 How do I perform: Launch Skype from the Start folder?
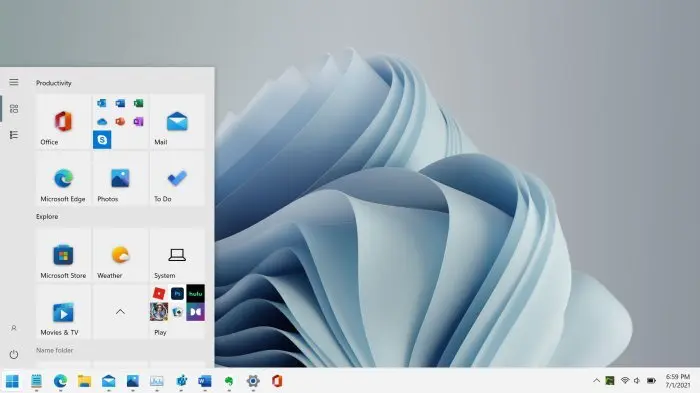coord(102,140)
